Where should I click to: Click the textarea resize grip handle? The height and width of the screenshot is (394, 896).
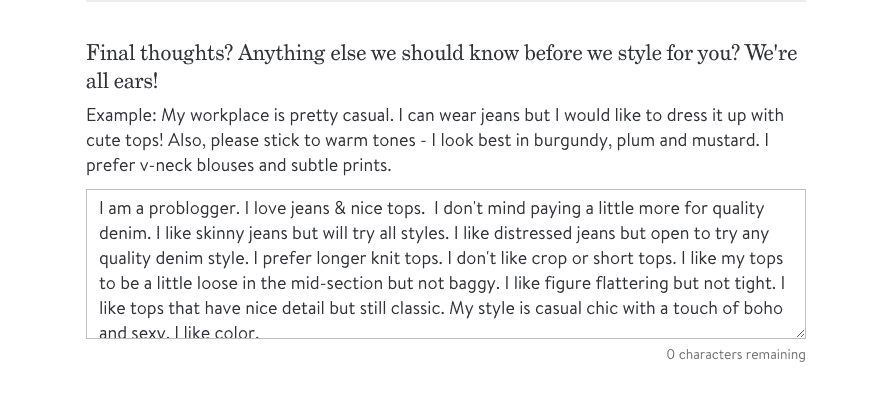[x=800, y=333]
